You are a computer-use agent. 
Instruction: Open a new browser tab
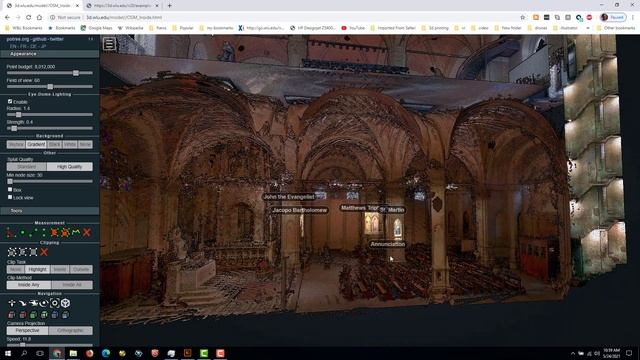[169, 6]
